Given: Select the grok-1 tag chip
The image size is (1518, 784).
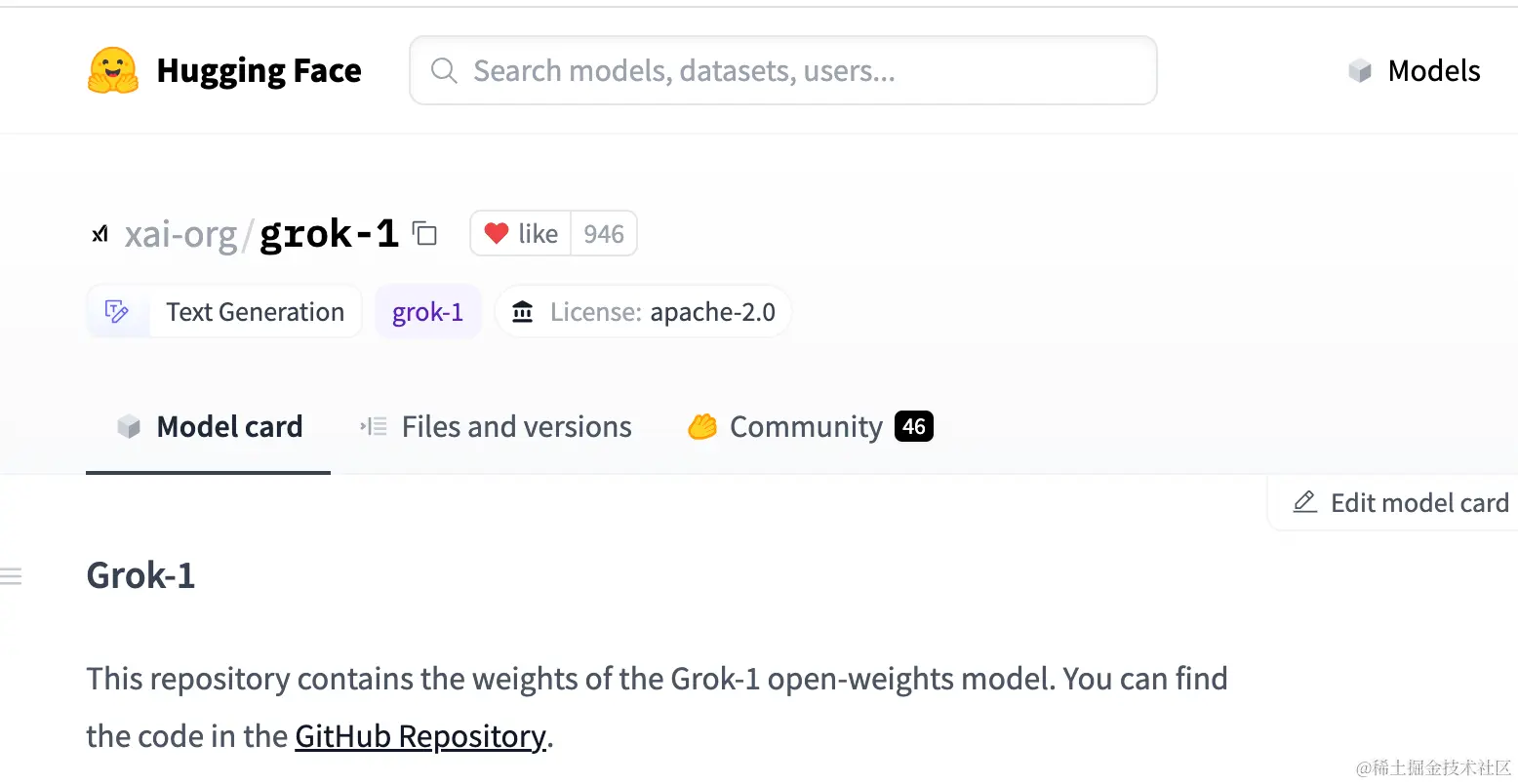Looking at the screenshot, I should tap(427, 312).
